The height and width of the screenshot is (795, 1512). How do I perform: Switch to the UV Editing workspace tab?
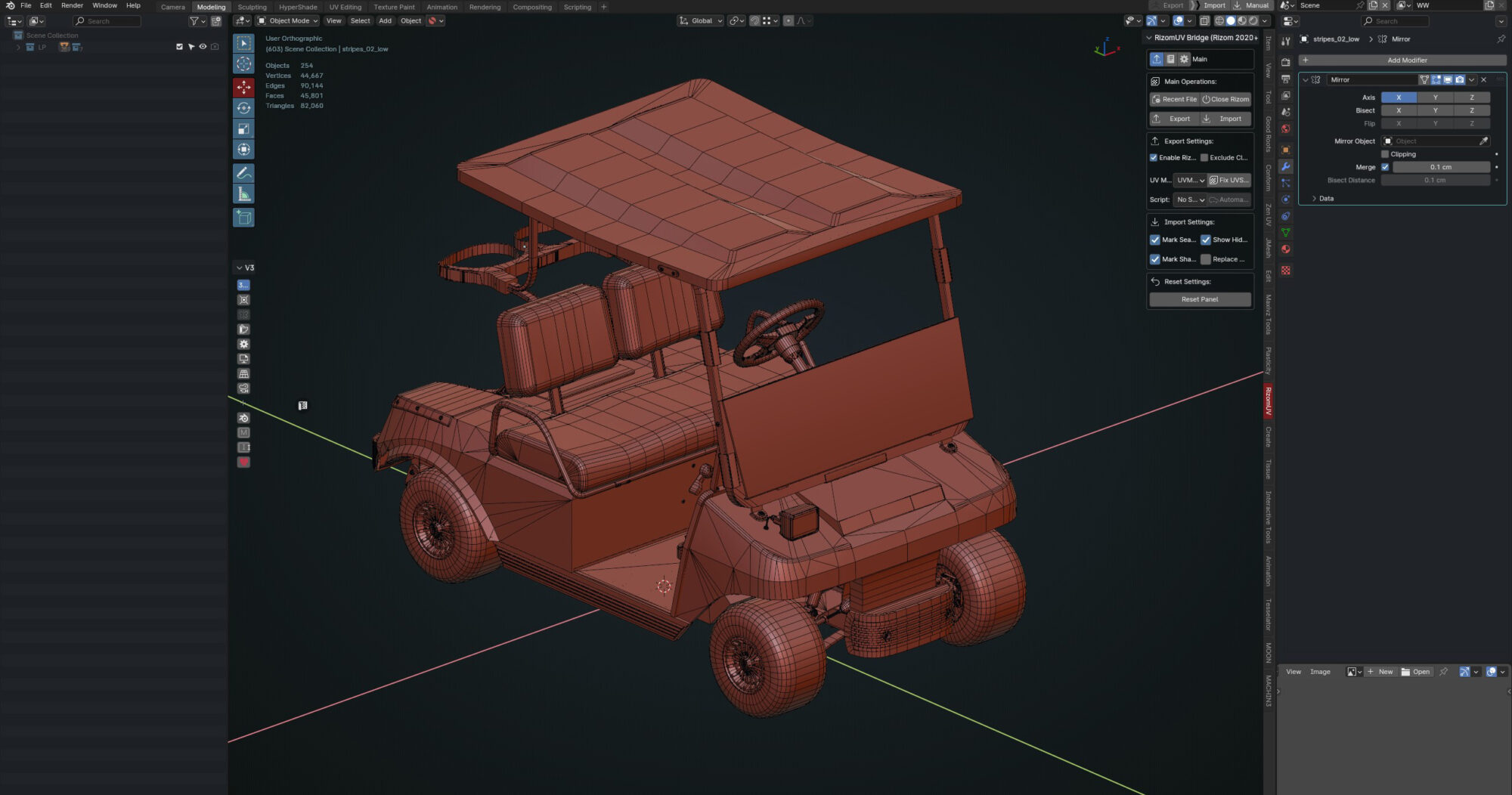click(x=345, y=7)
